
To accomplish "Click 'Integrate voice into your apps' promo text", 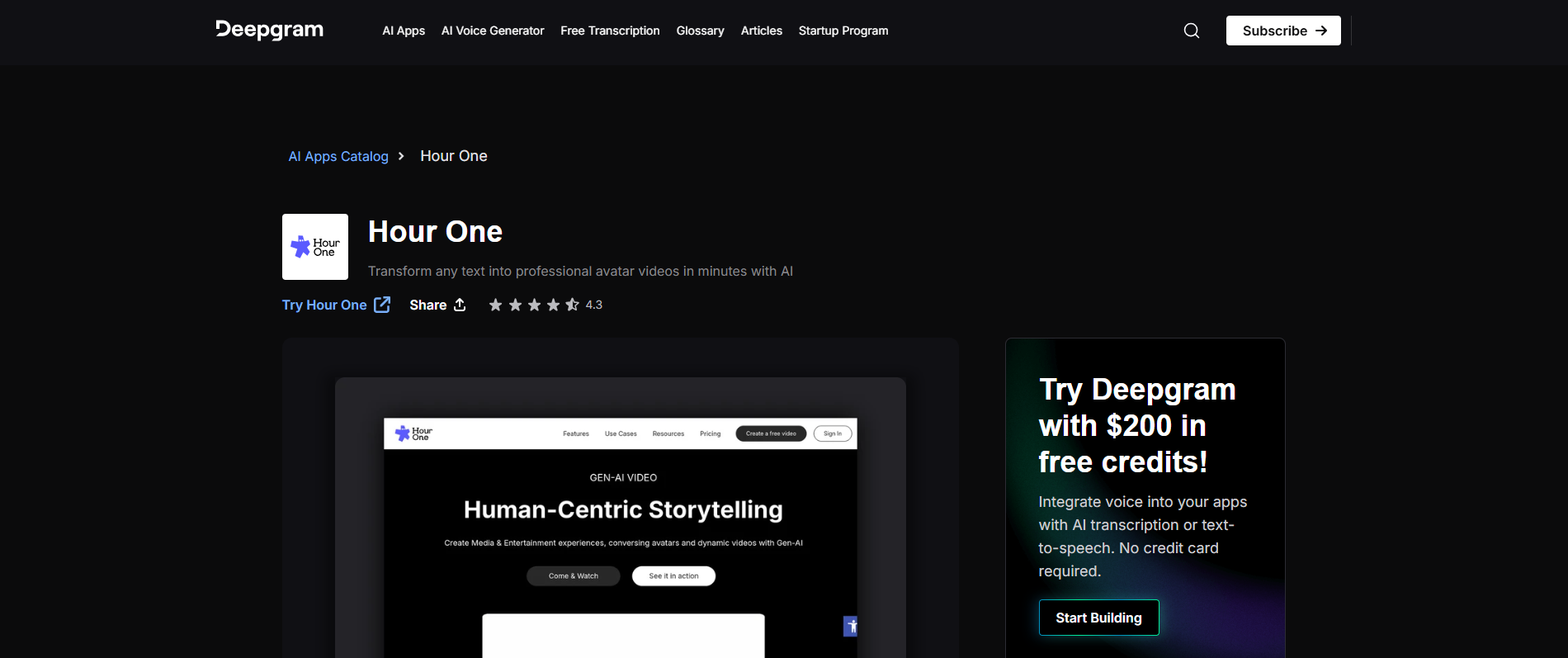I will point(1143,537).
